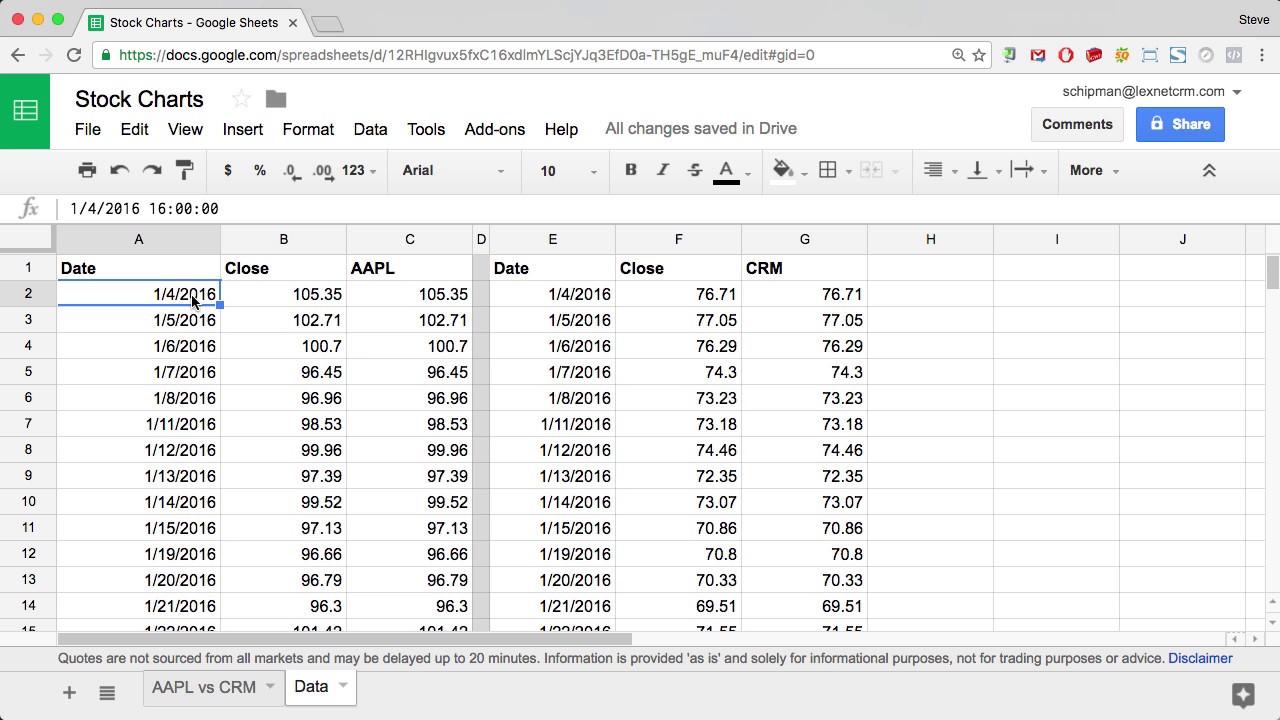
Task: Toggle strikethrough formatting
Action: coord(695,170)
